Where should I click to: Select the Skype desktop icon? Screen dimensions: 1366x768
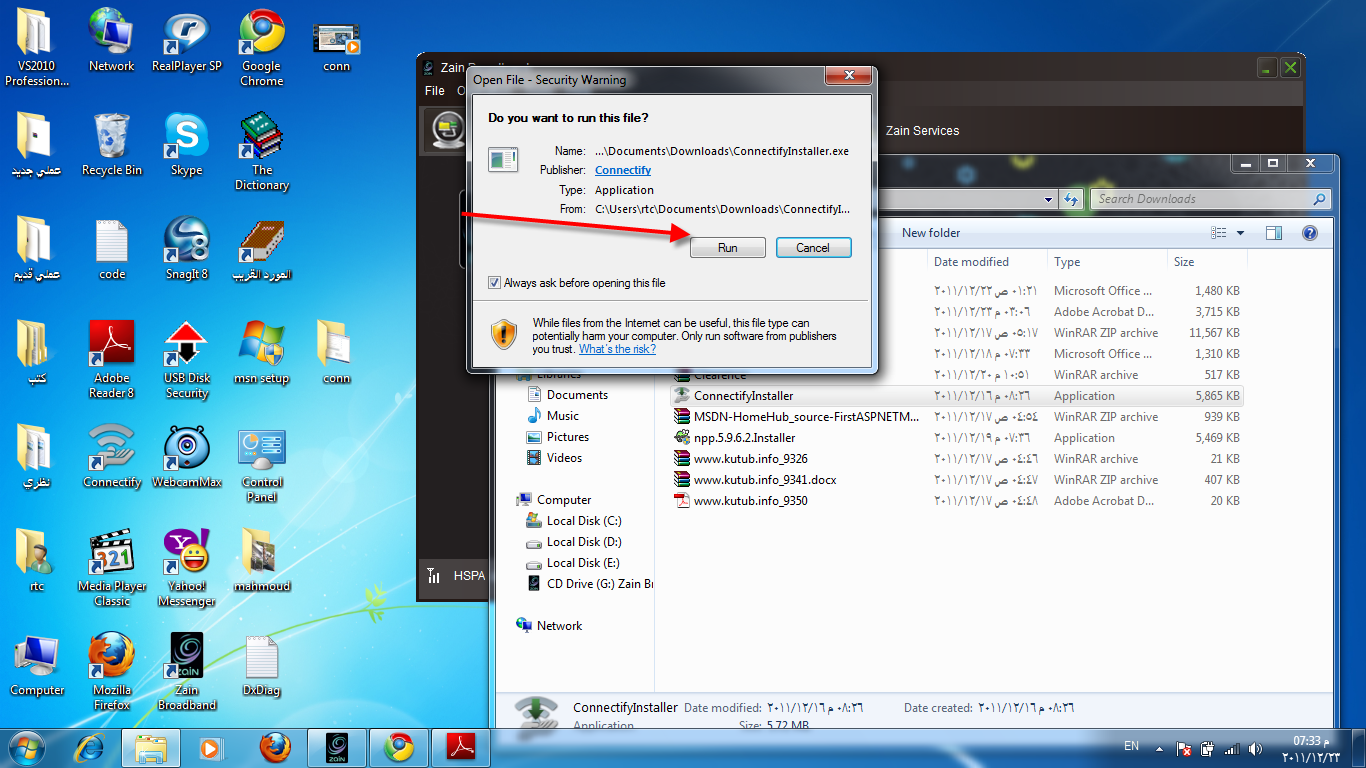[x=187, y=144]
